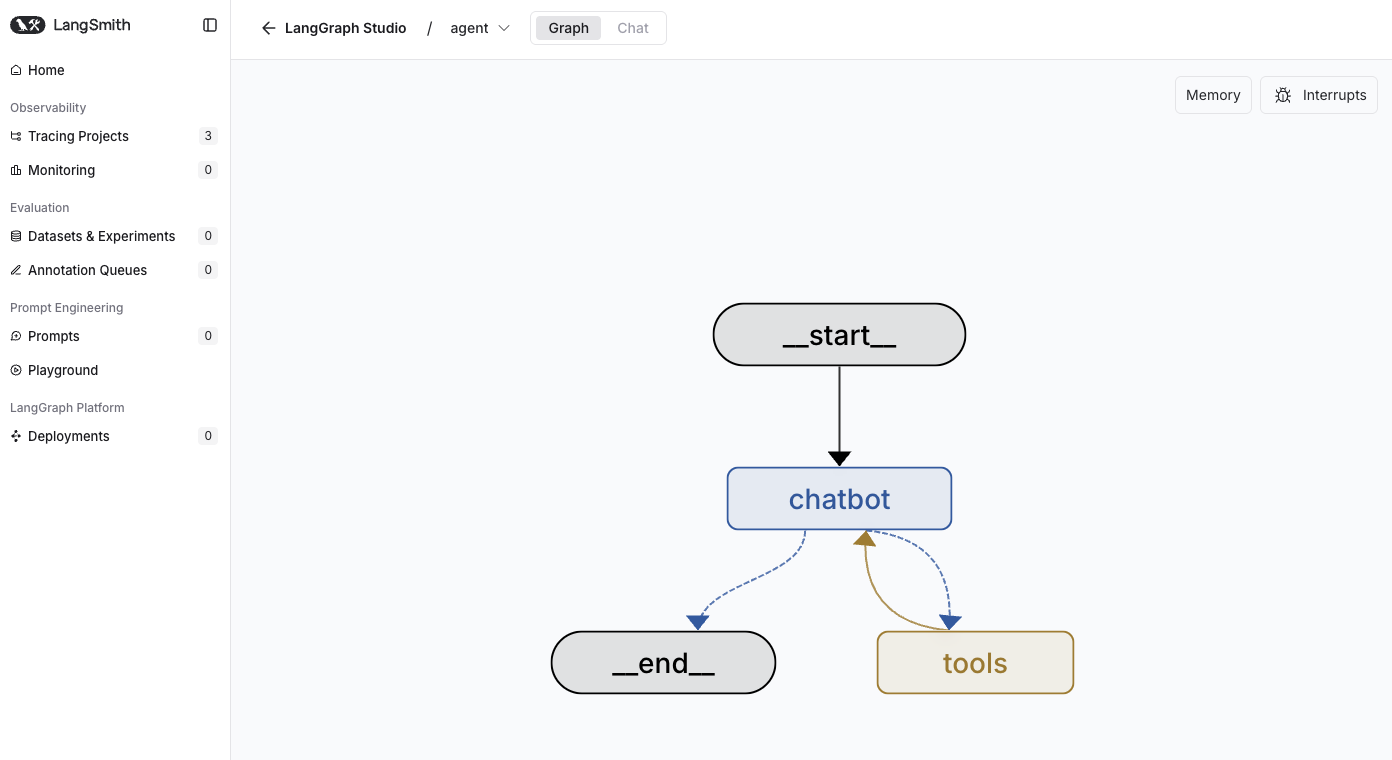Click the Deployments icon

pyautogui.click(x=15, y=436)
